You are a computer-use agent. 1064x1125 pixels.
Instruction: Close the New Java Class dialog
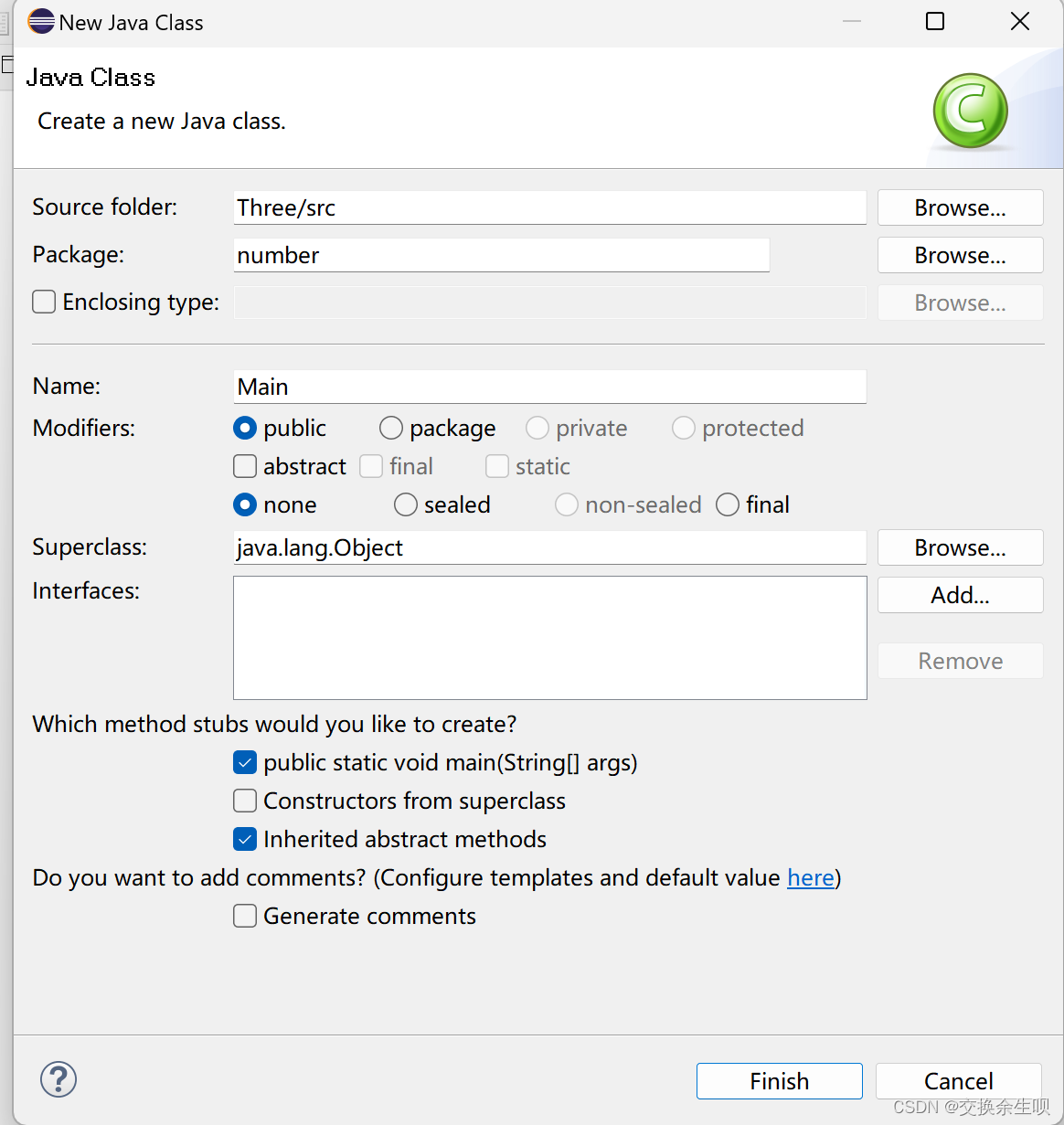tap(1020, 21)
